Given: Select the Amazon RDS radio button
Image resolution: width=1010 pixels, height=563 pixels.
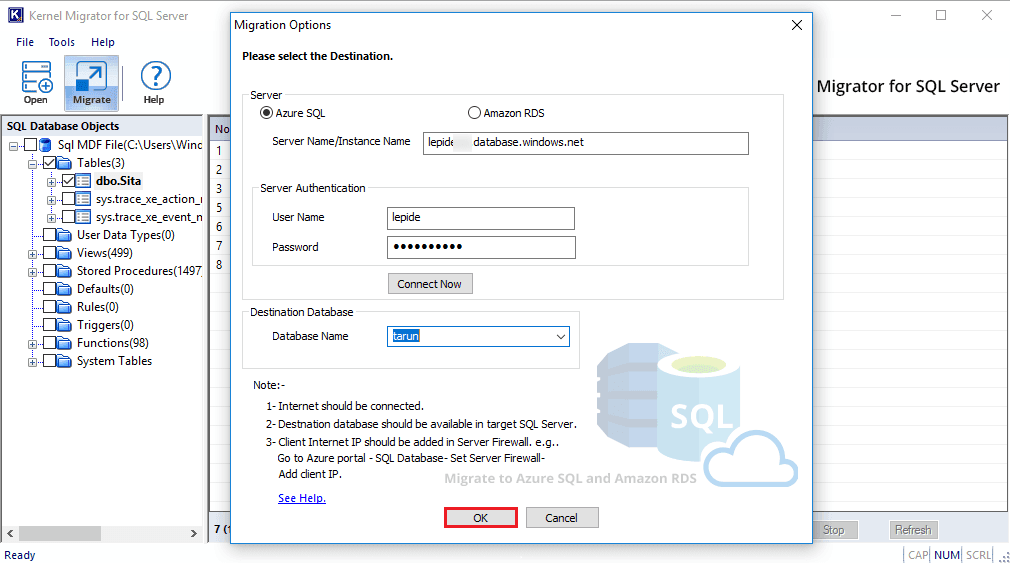Looking at the screenshot, I should [x=474, y=113].
